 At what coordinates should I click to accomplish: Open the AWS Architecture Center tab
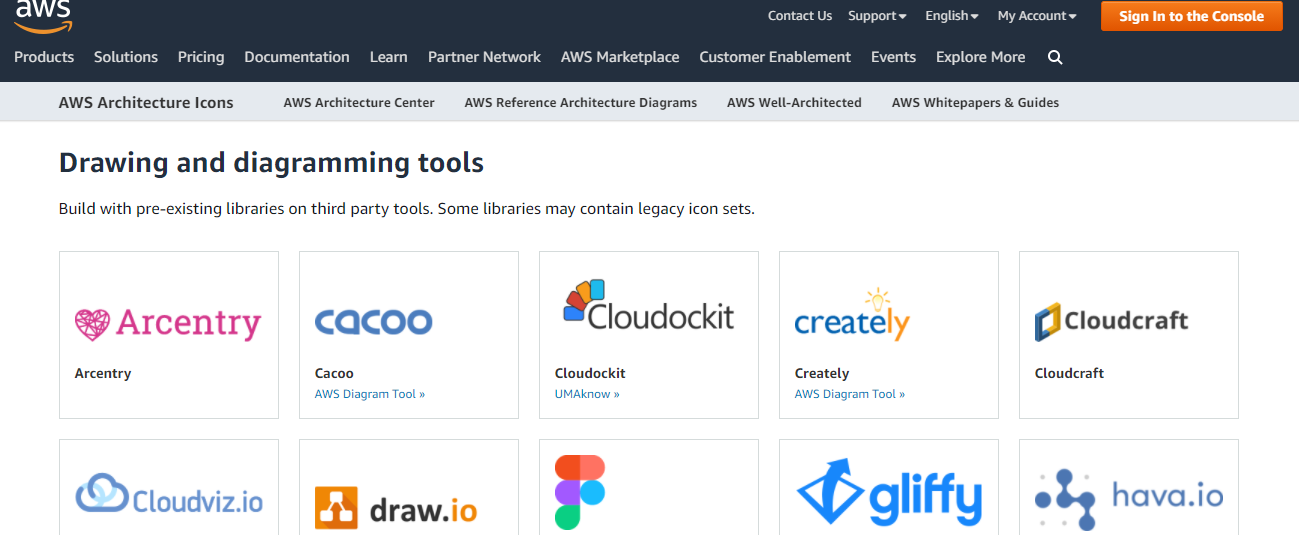359,102
